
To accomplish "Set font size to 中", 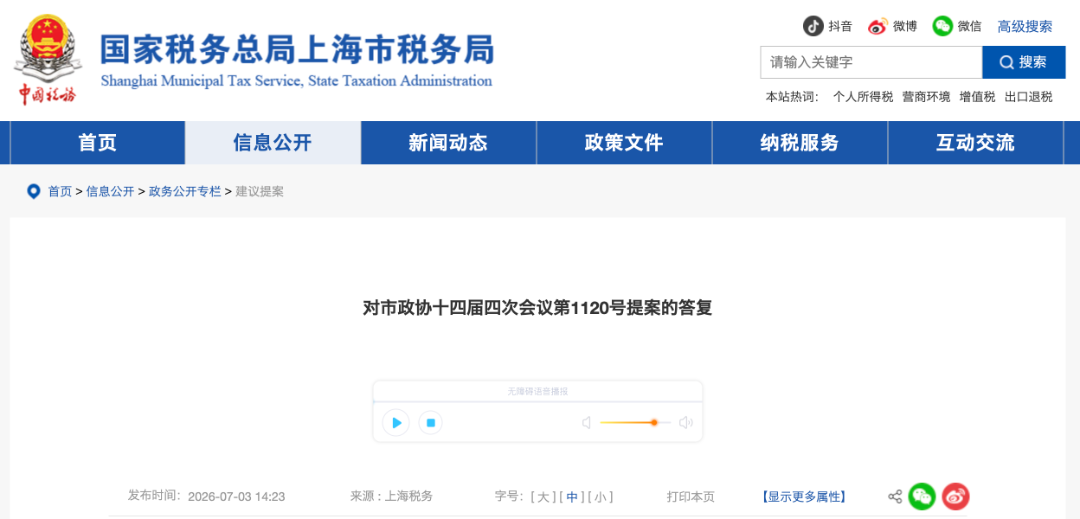I will [x=572, y=497].
